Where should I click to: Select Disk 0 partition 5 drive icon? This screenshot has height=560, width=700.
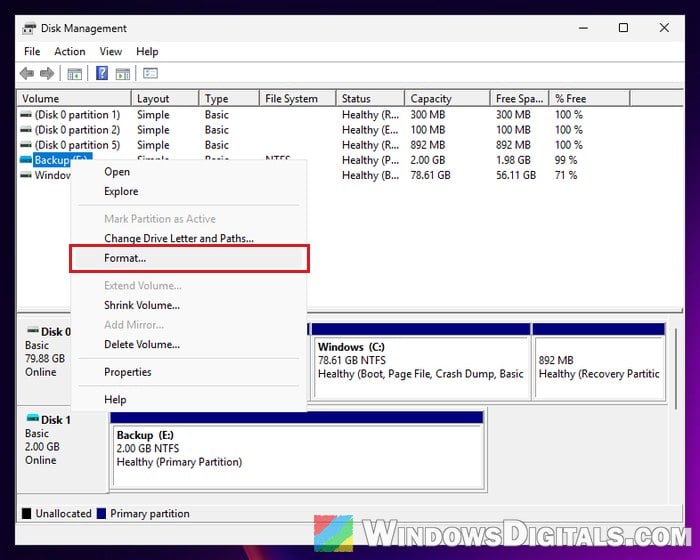pos(26,145)
